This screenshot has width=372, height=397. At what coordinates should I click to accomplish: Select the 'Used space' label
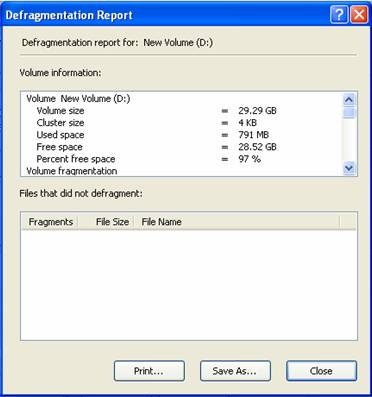[x=60, y=135]
